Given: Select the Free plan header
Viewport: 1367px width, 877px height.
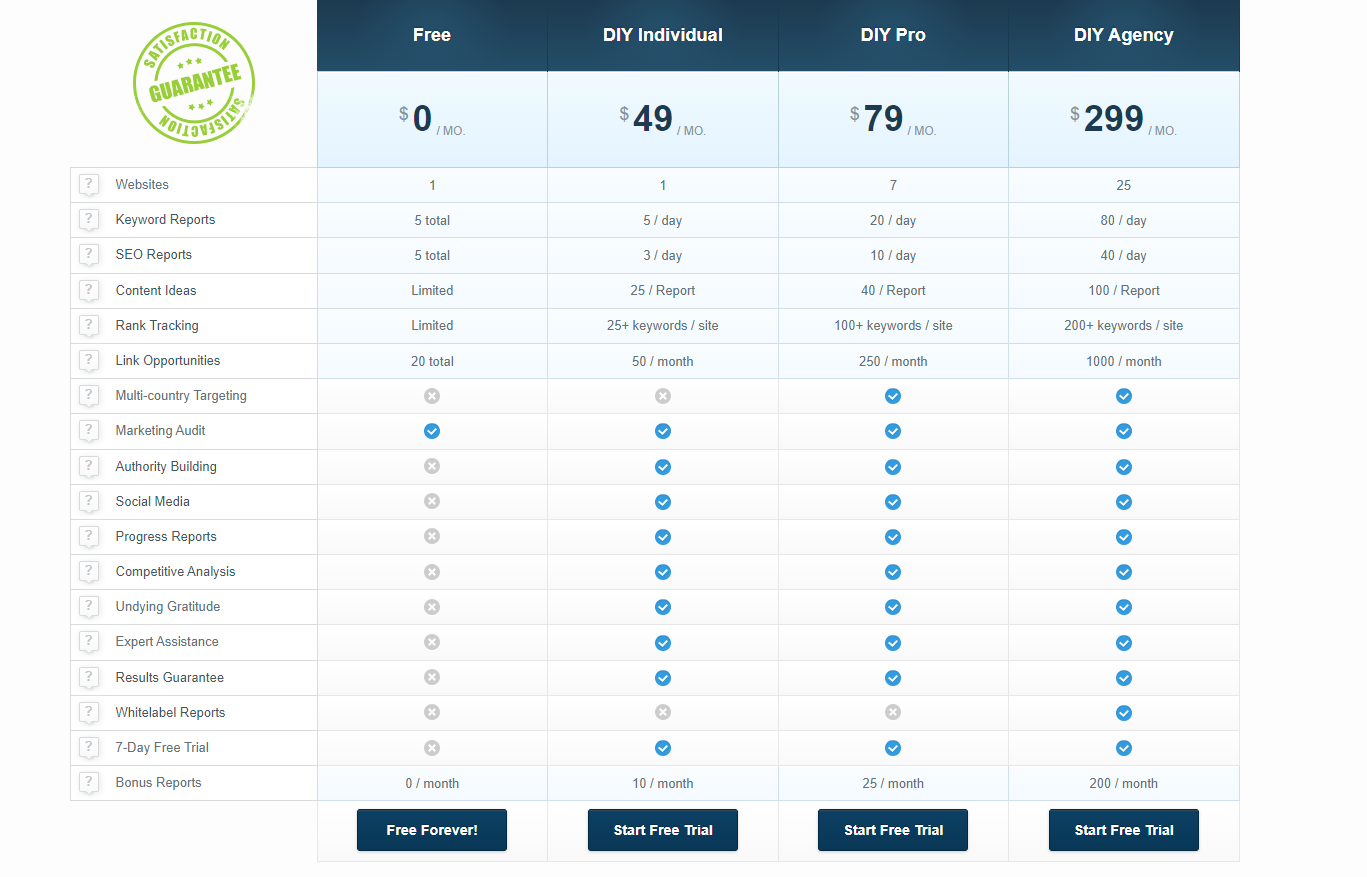Looking at the screenshot, I should 432,35.
